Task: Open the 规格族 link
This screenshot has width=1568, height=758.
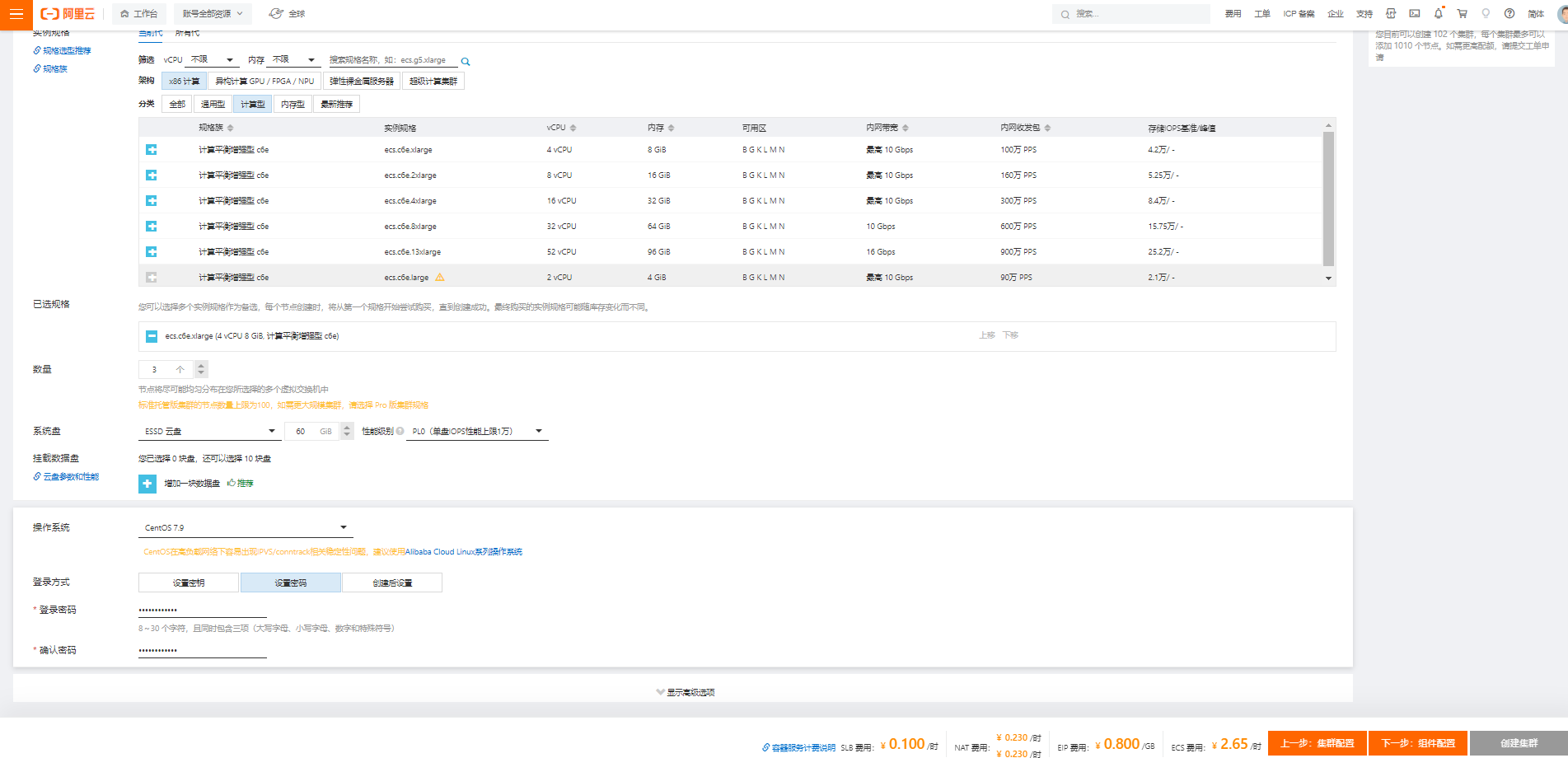Action: [x=50, y=69]
